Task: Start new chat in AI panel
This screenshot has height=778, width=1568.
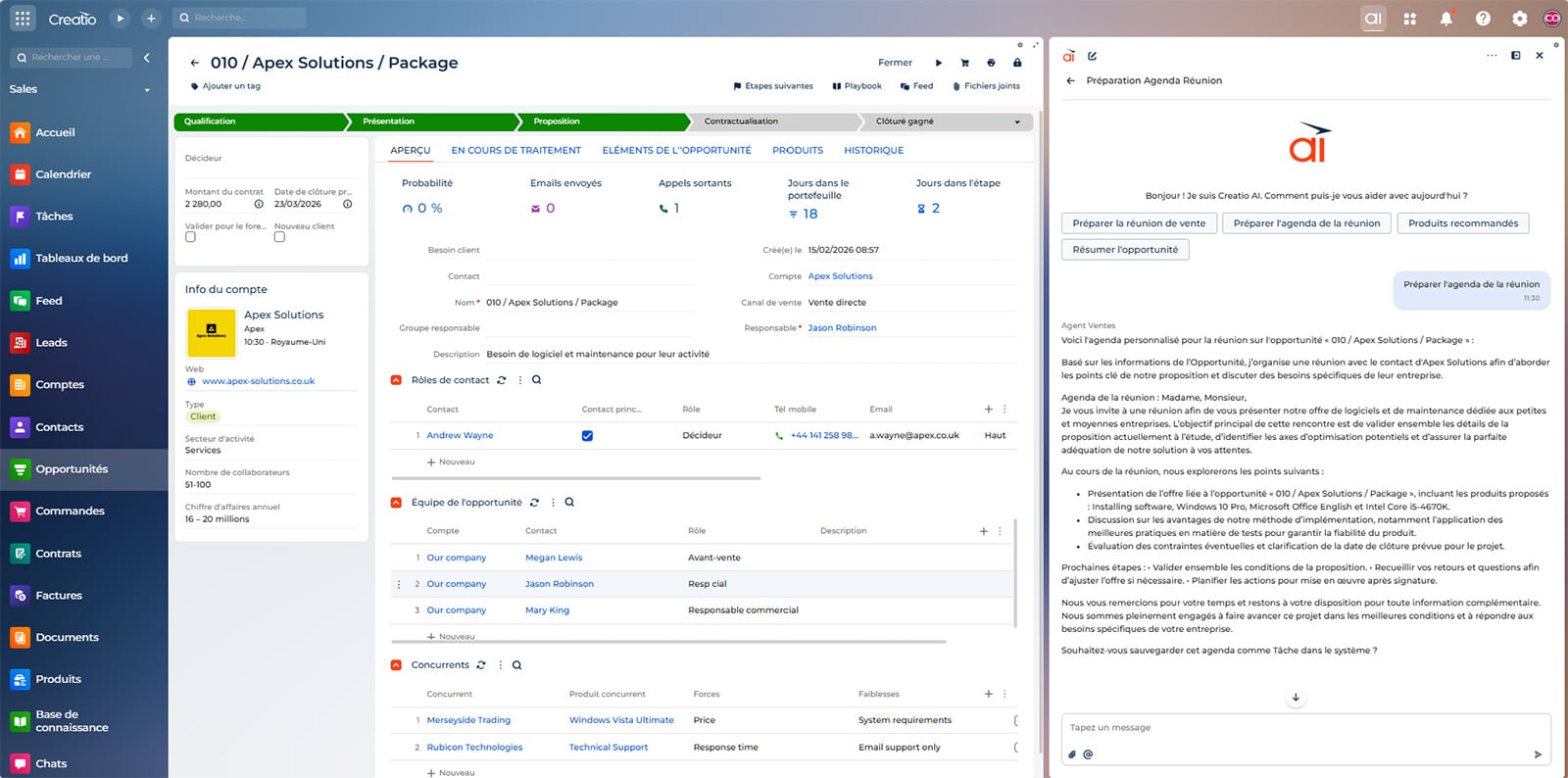Action: 1092,56
